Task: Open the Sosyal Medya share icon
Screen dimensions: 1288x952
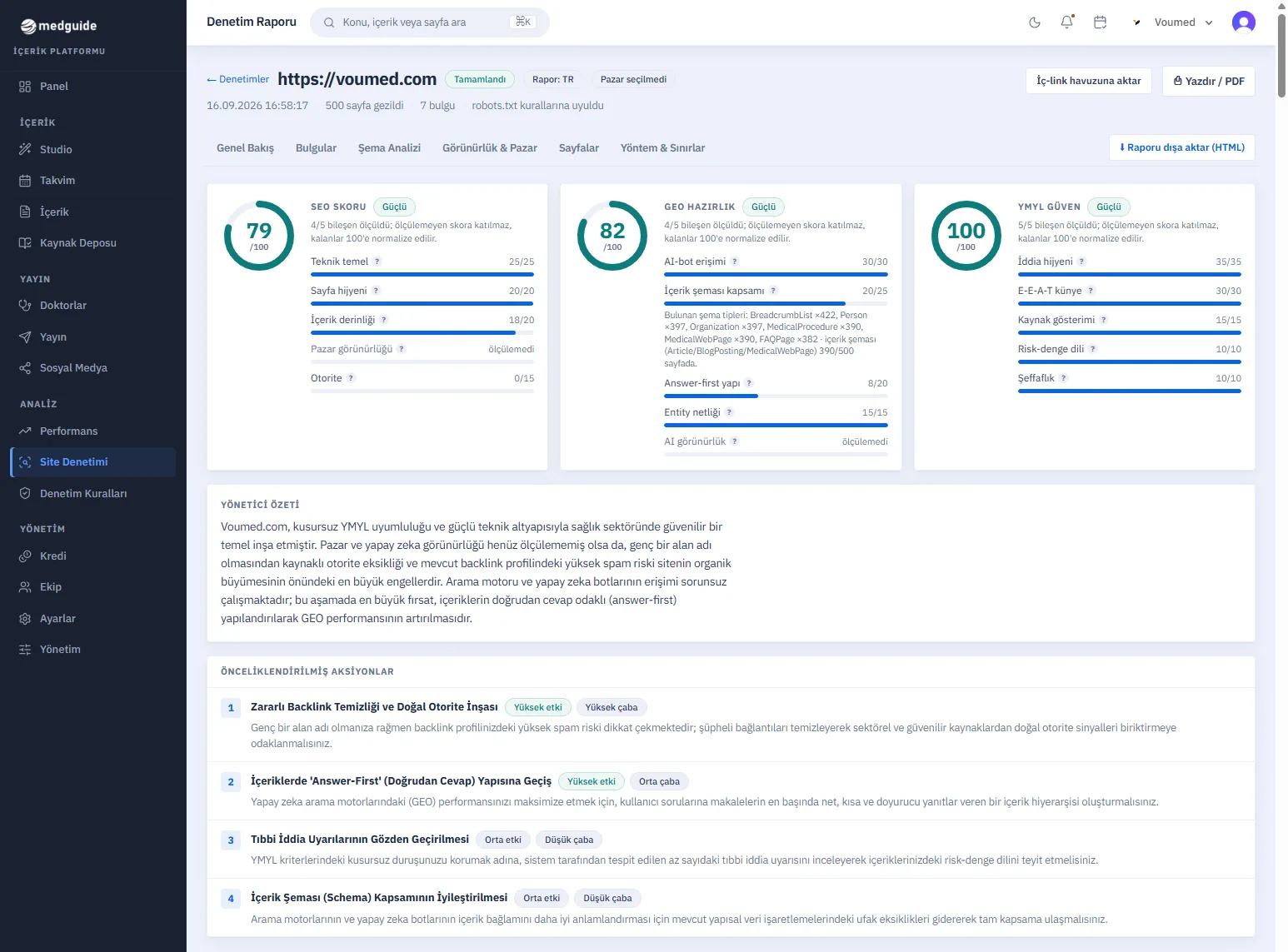Action: (25, 368)
